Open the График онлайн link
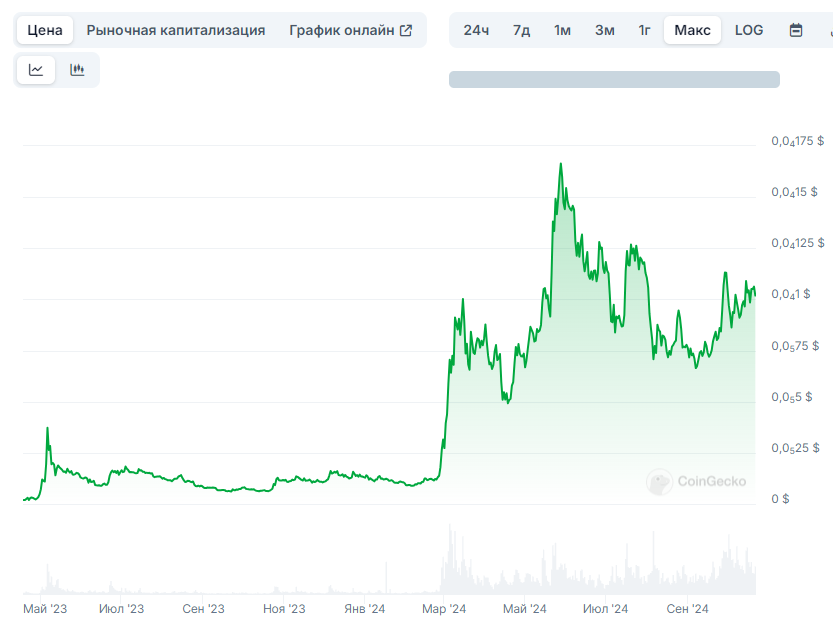The width and height of the screenshot is (833, 626). (342, 30)
